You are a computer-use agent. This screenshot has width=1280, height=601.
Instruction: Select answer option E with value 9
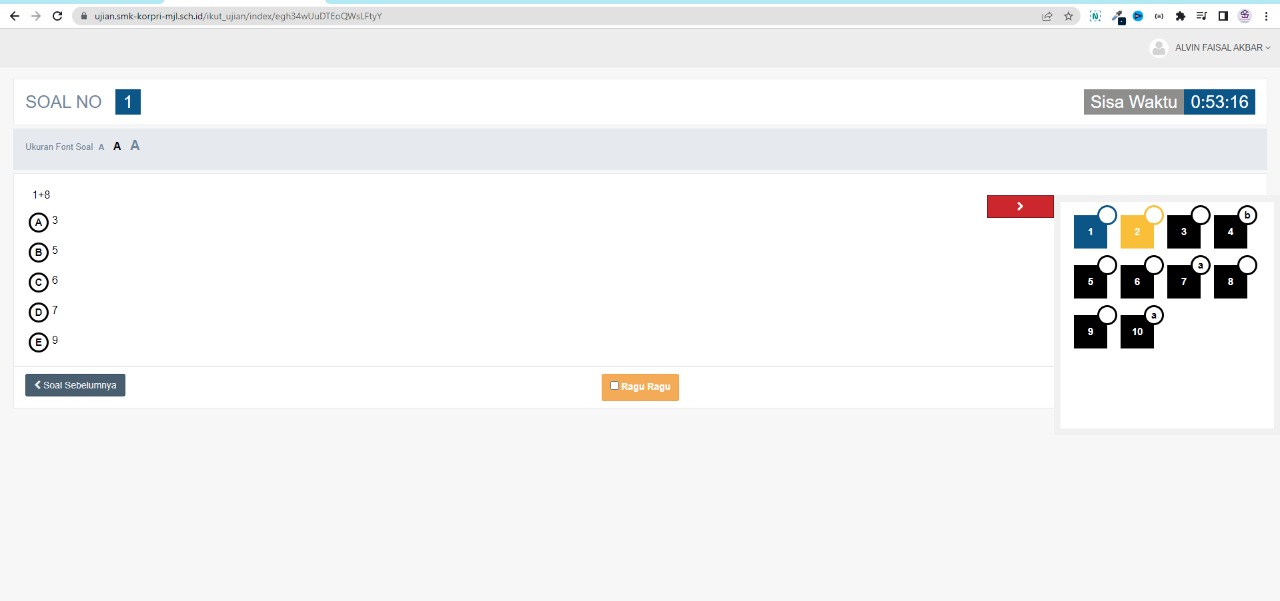coord(39,343)
